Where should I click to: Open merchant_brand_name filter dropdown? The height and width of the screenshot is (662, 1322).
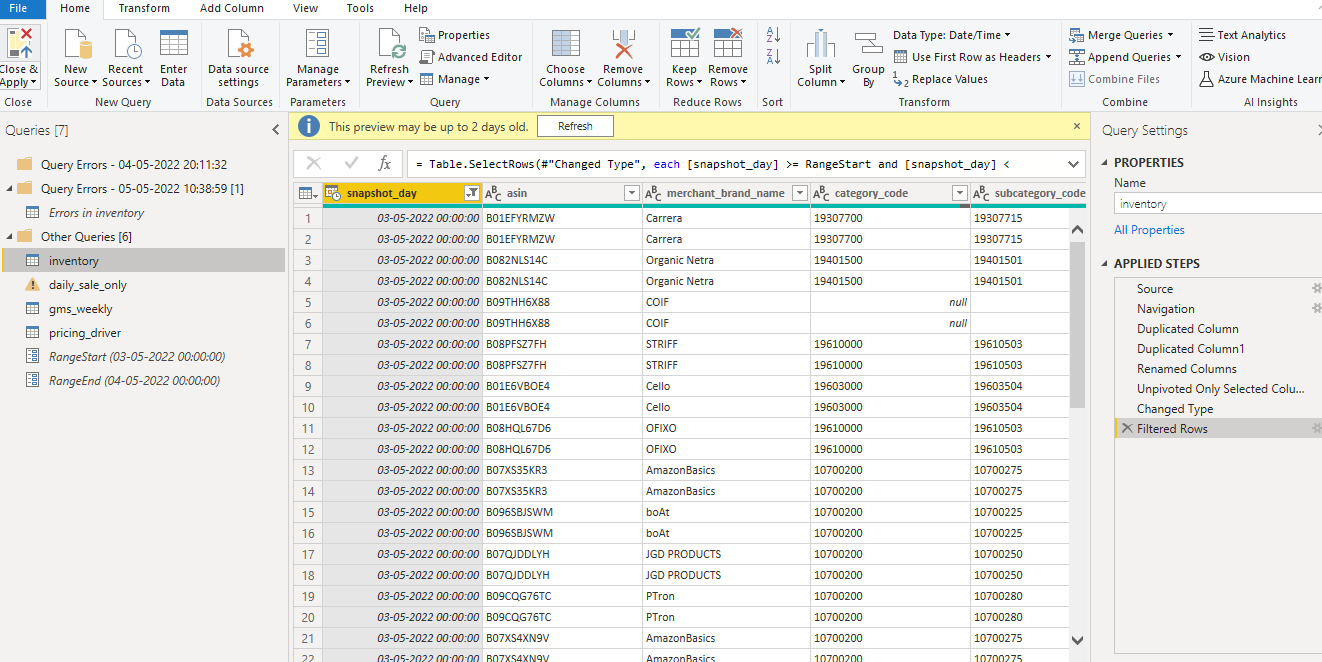tap(799, 193)
